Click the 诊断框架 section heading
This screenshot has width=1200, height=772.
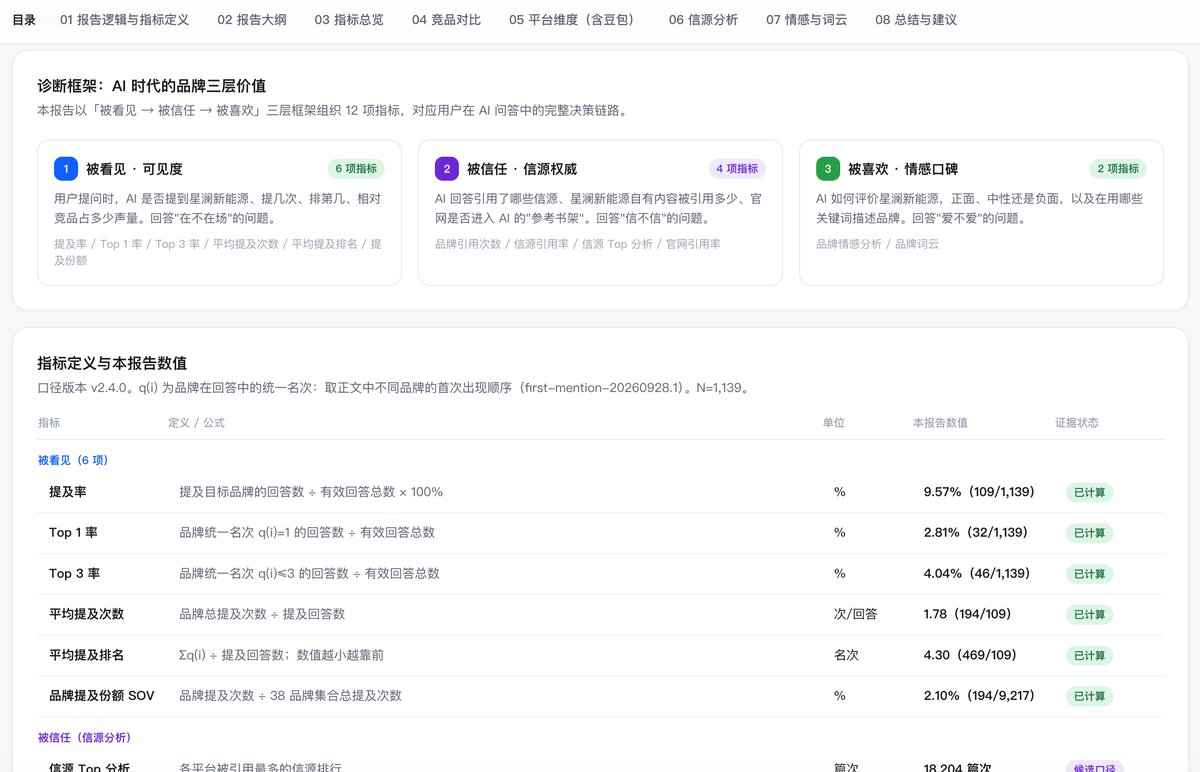(x=151, y=87)
